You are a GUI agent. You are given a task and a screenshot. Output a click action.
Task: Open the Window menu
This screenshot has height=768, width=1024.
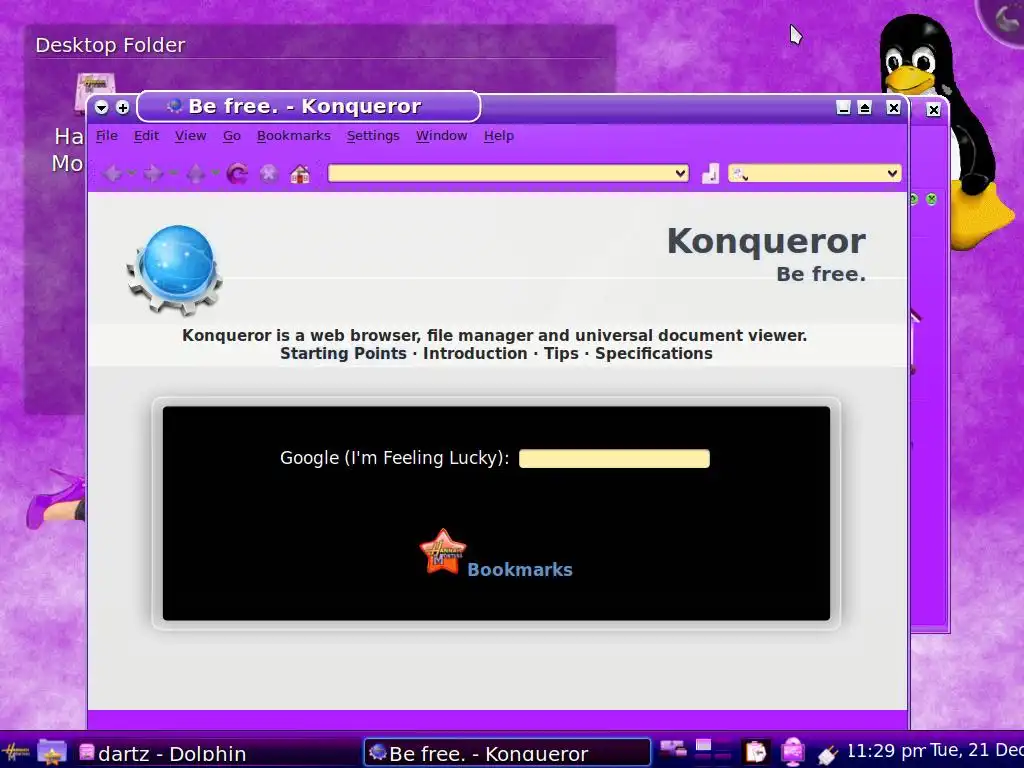coord(441,136)
